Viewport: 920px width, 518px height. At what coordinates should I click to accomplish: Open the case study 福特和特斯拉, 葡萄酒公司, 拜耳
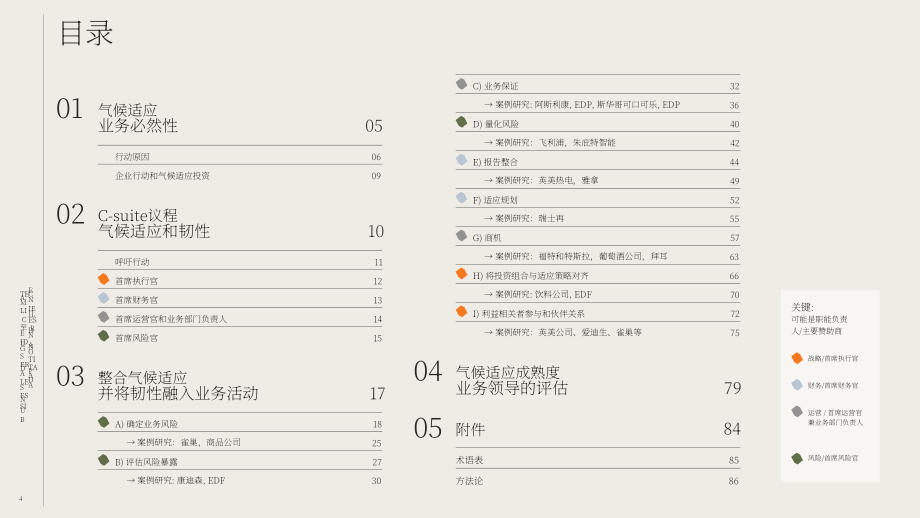(x=576, y=256)
